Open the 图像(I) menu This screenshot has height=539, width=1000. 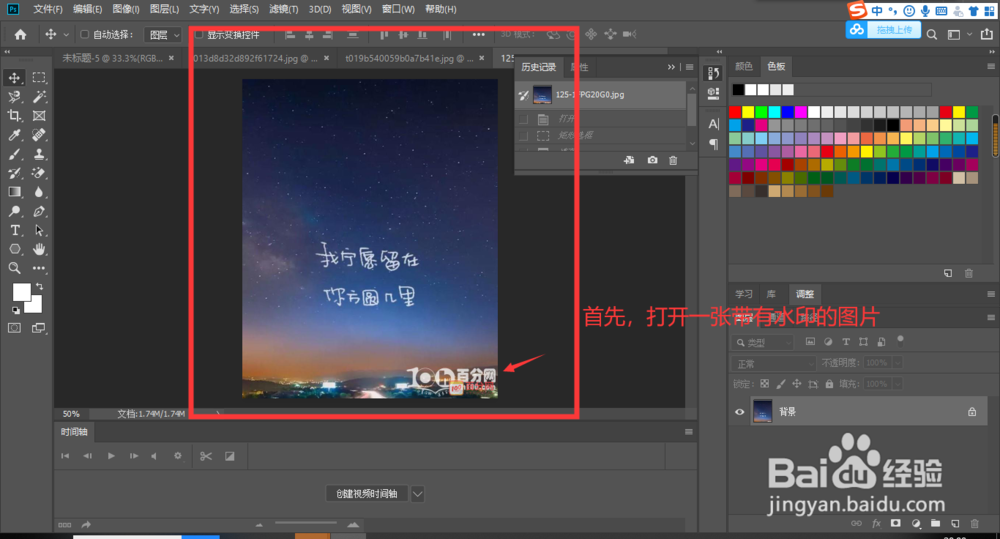tap(126, 9)
